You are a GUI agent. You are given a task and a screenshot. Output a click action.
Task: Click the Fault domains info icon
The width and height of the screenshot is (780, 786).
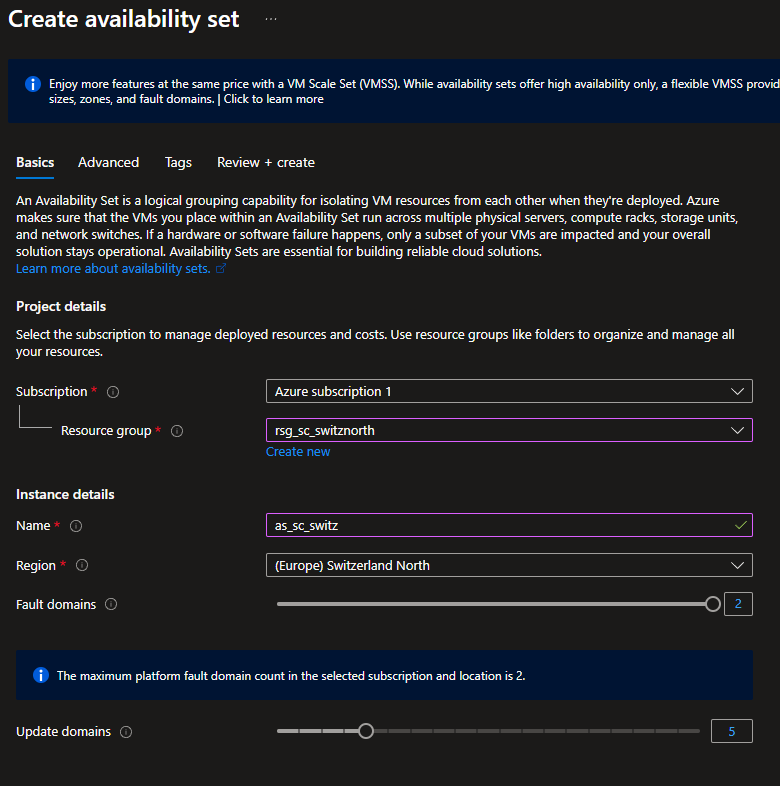pos(111,605)
